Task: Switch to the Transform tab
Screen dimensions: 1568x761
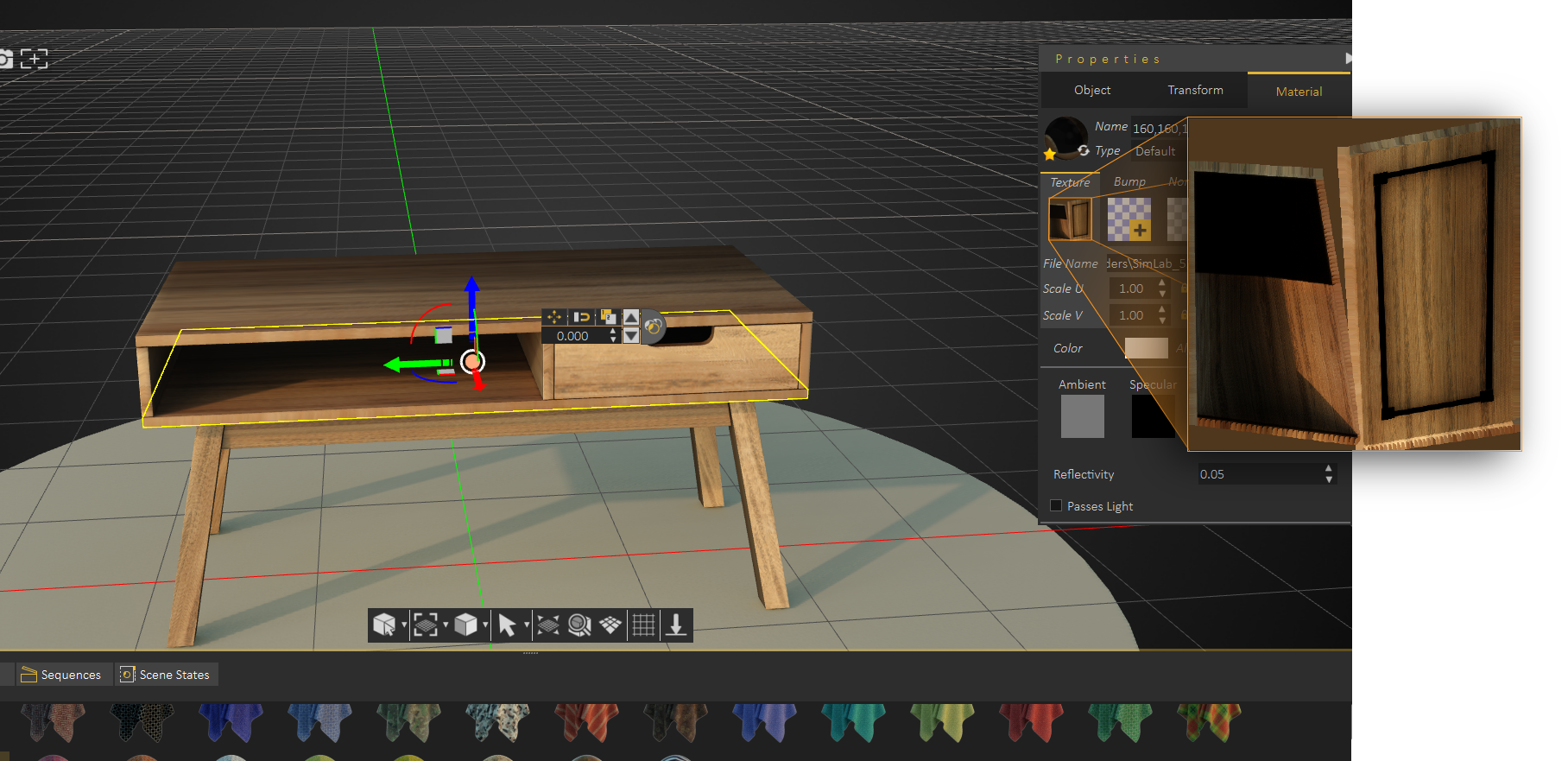Action: tap(1195, 90)
